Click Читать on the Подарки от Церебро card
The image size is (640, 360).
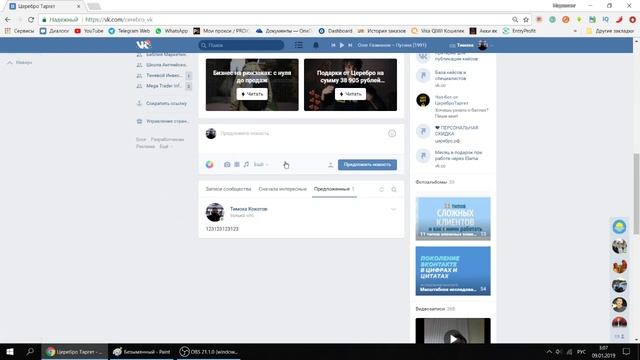350,94
